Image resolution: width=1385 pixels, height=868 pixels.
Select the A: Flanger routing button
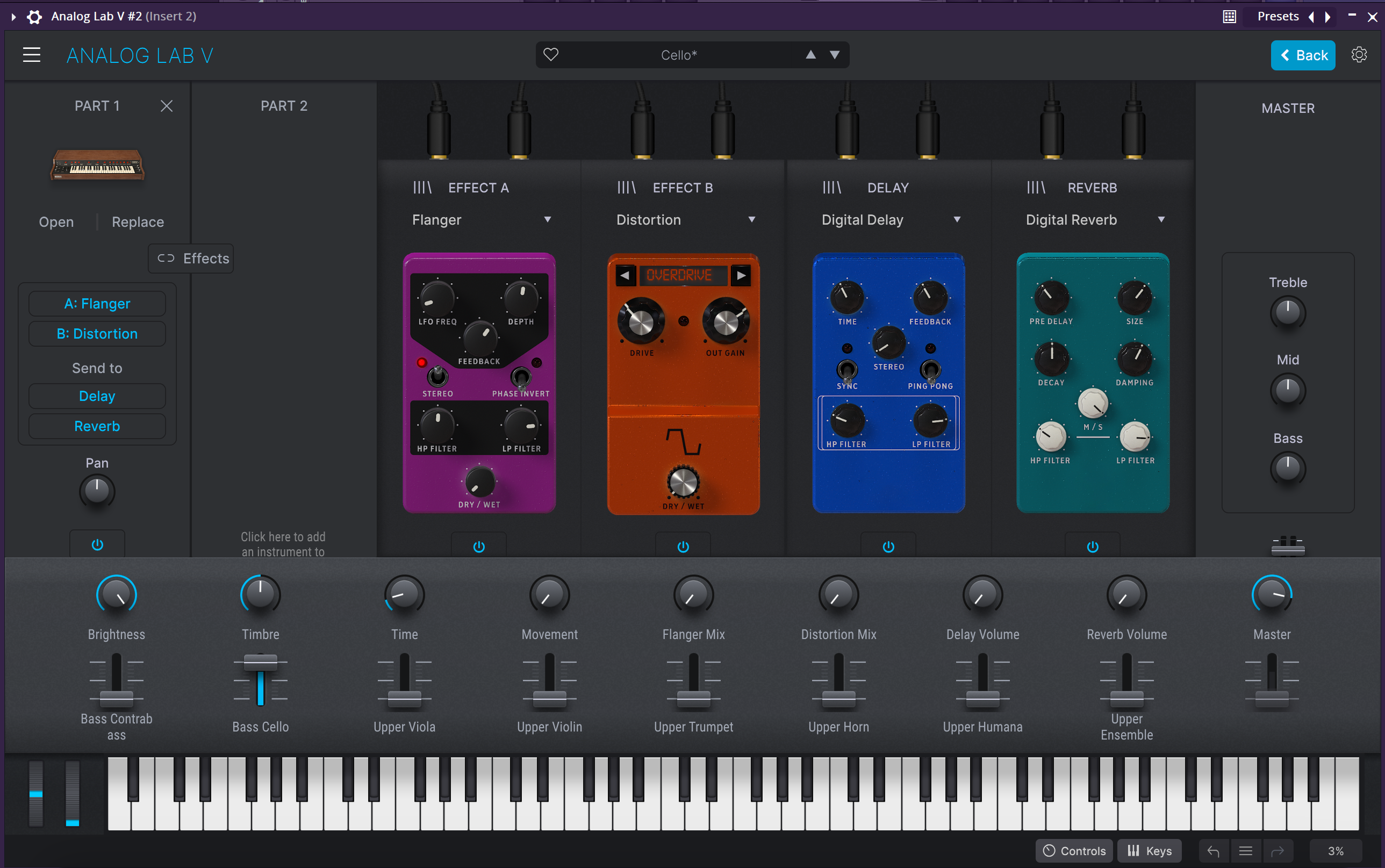(97, 303)
